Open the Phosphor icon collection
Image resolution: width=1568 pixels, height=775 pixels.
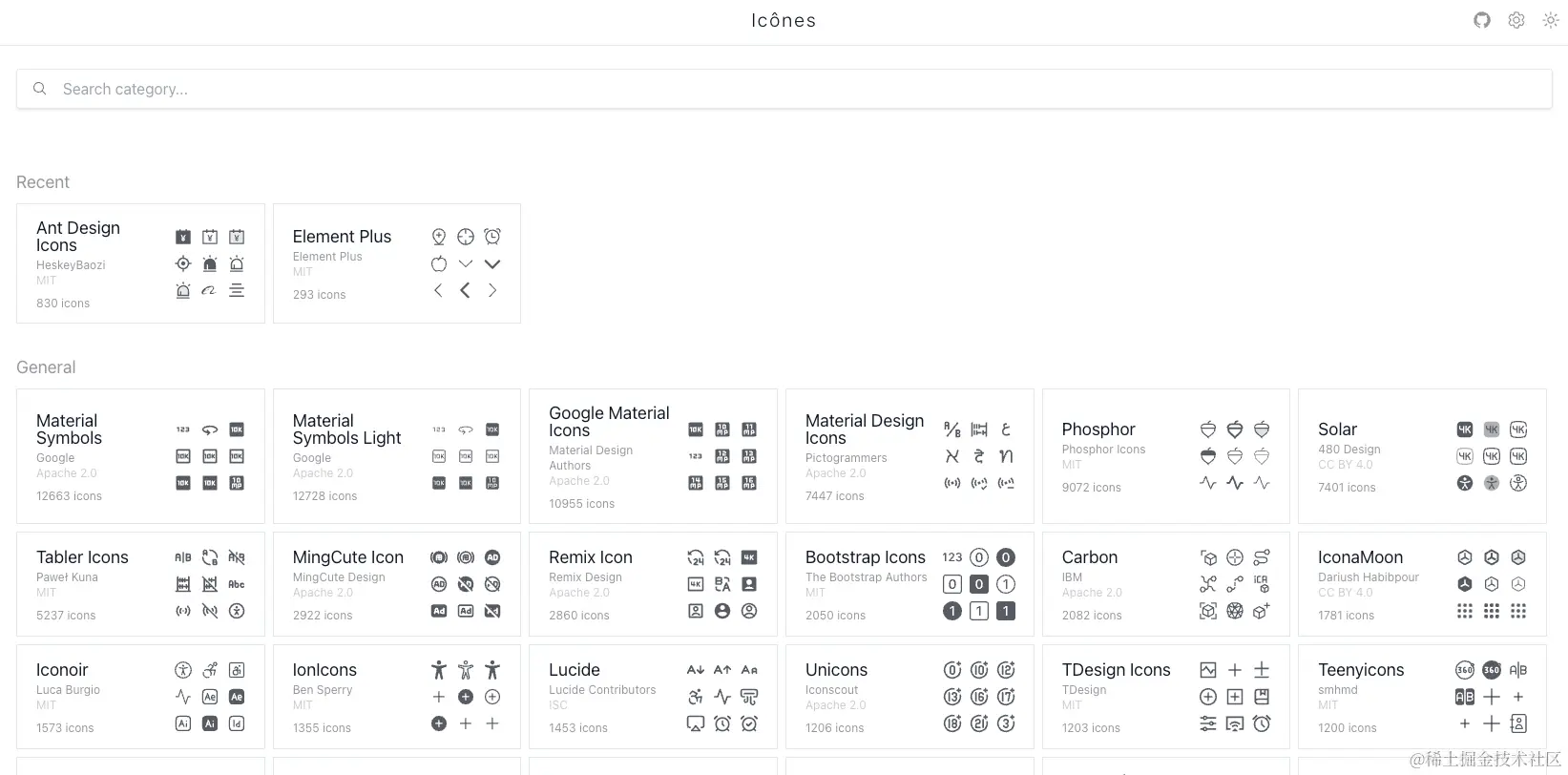click(x=1166, y=456)
